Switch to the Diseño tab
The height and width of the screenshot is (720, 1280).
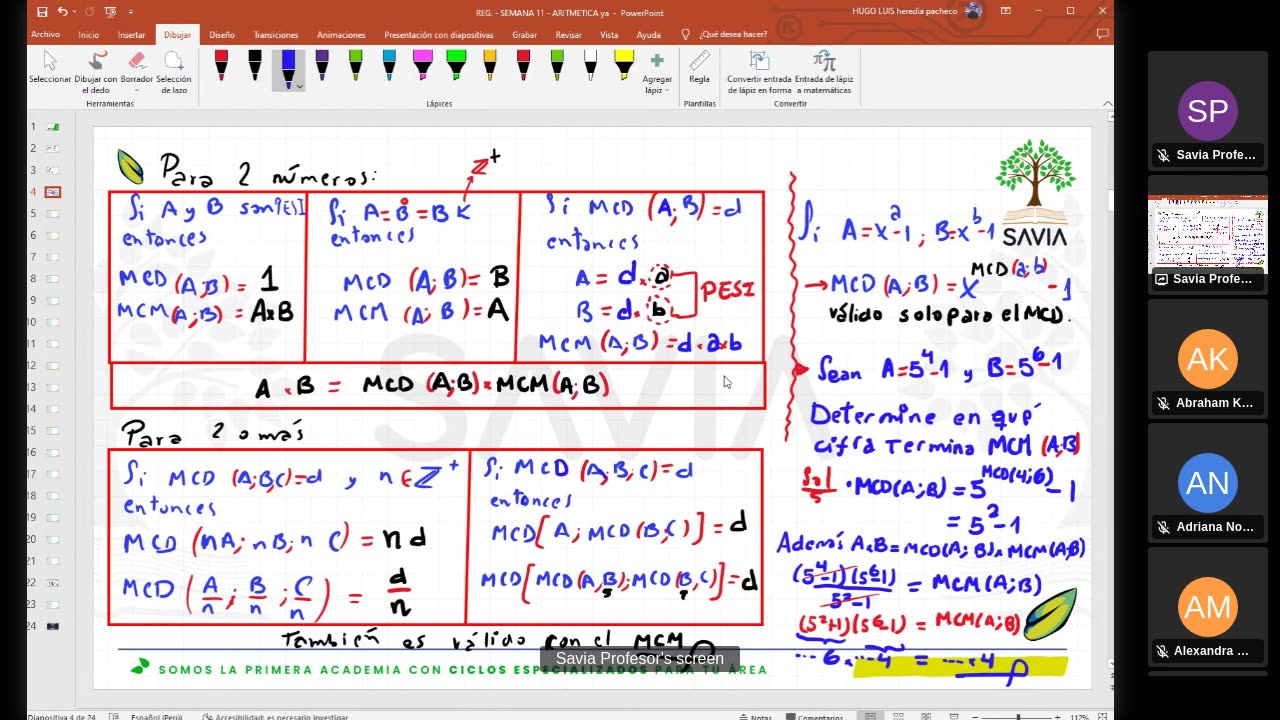pos(222,34)
